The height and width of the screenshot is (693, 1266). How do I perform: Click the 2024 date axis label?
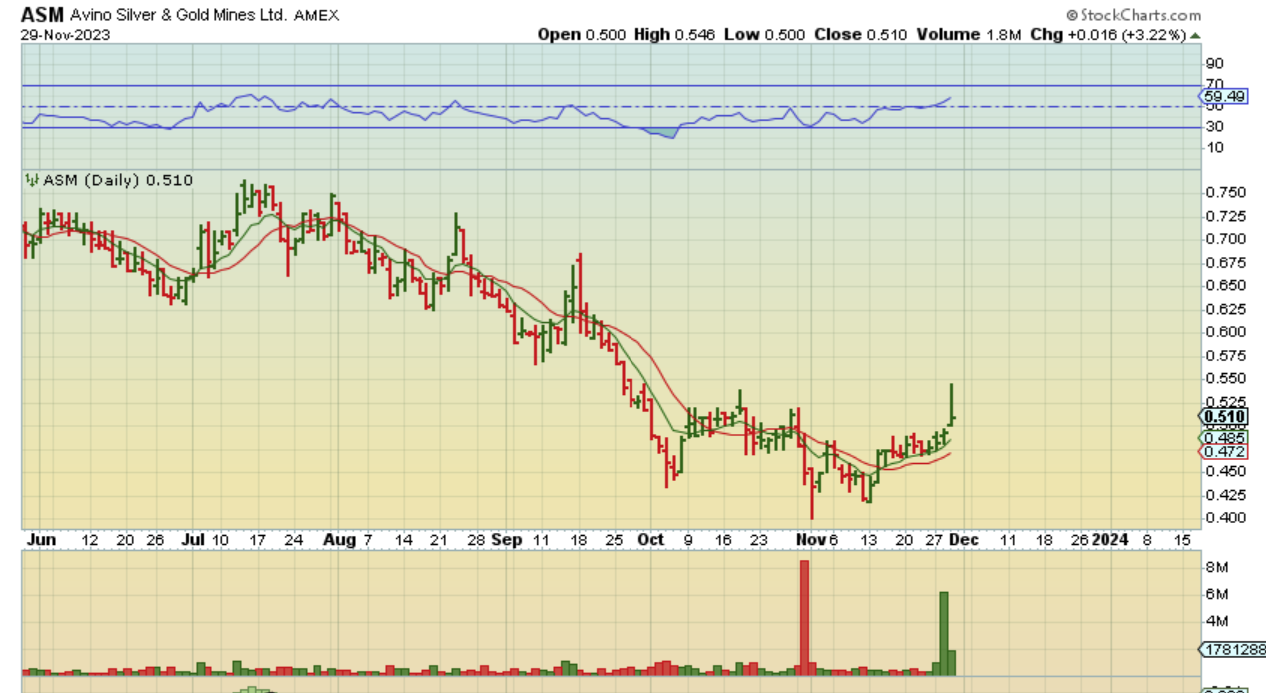point(1109,539)
